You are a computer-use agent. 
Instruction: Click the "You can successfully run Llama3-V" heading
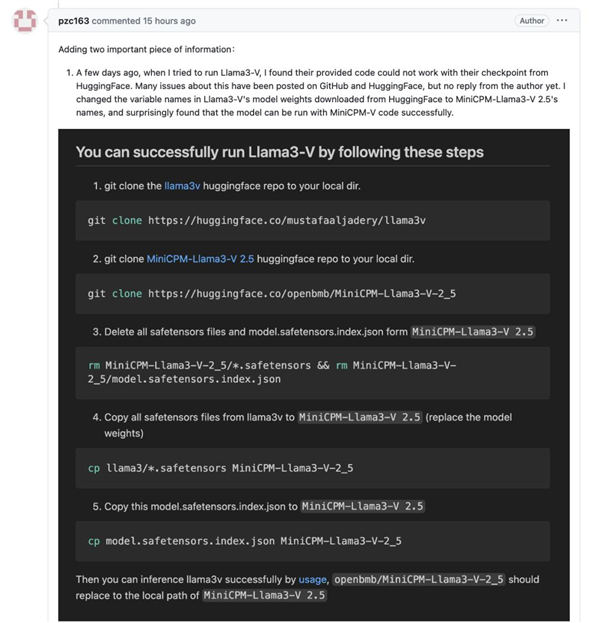279,152
